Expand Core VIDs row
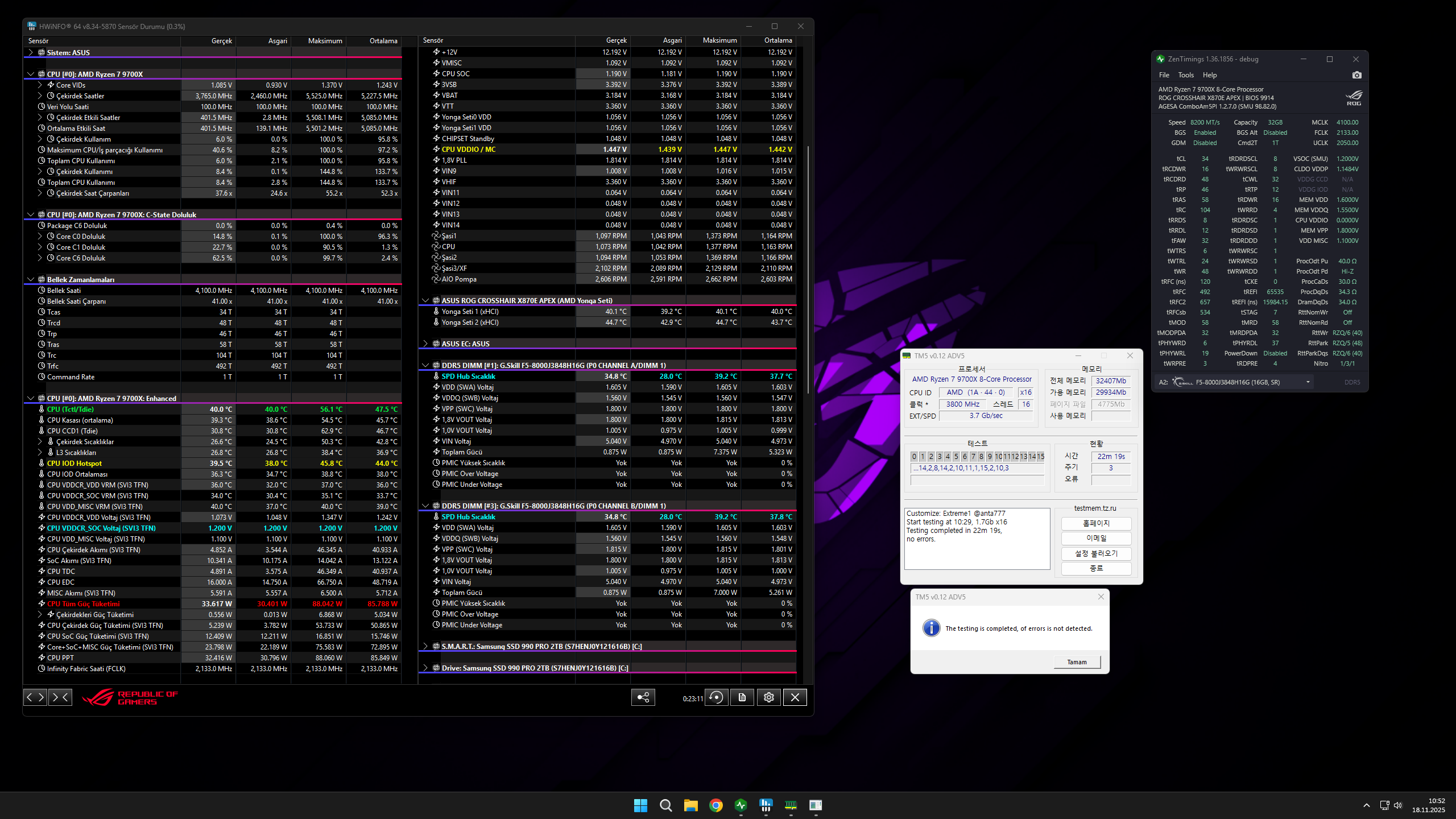 coord(40,85)
